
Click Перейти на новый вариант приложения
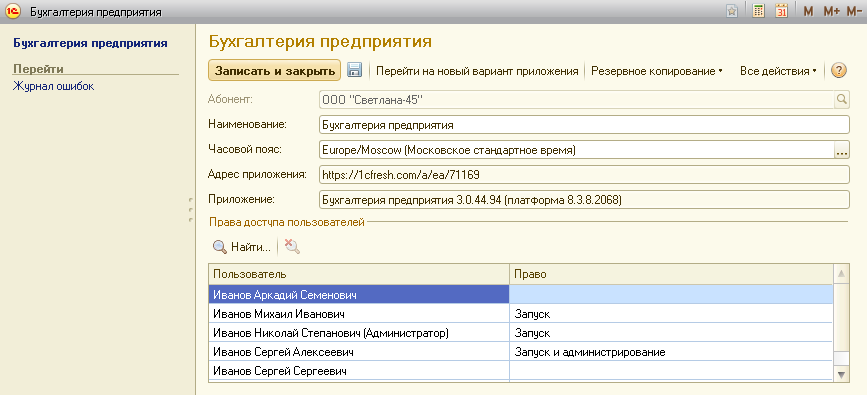point(477,71)
